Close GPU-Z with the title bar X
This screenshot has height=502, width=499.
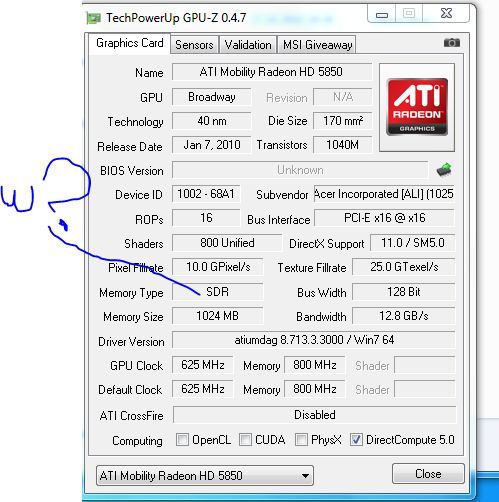point(446,14)
